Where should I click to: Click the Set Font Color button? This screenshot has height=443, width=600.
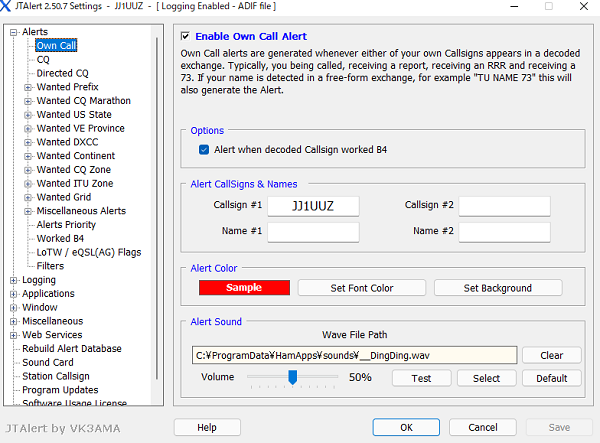pos(361,288)
